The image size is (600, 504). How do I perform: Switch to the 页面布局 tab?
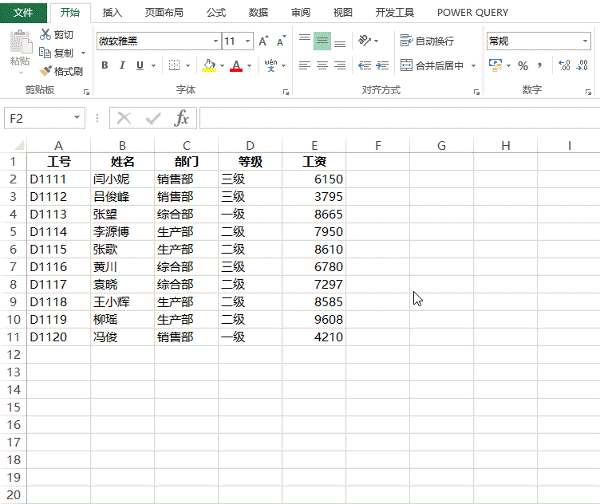point(164,13)
